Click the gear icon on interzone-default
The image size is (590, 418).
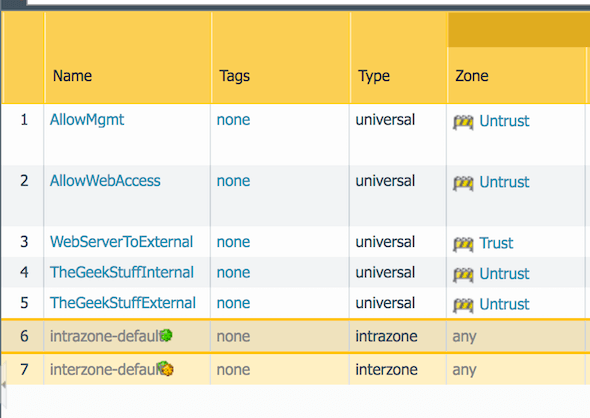[166, 368]
